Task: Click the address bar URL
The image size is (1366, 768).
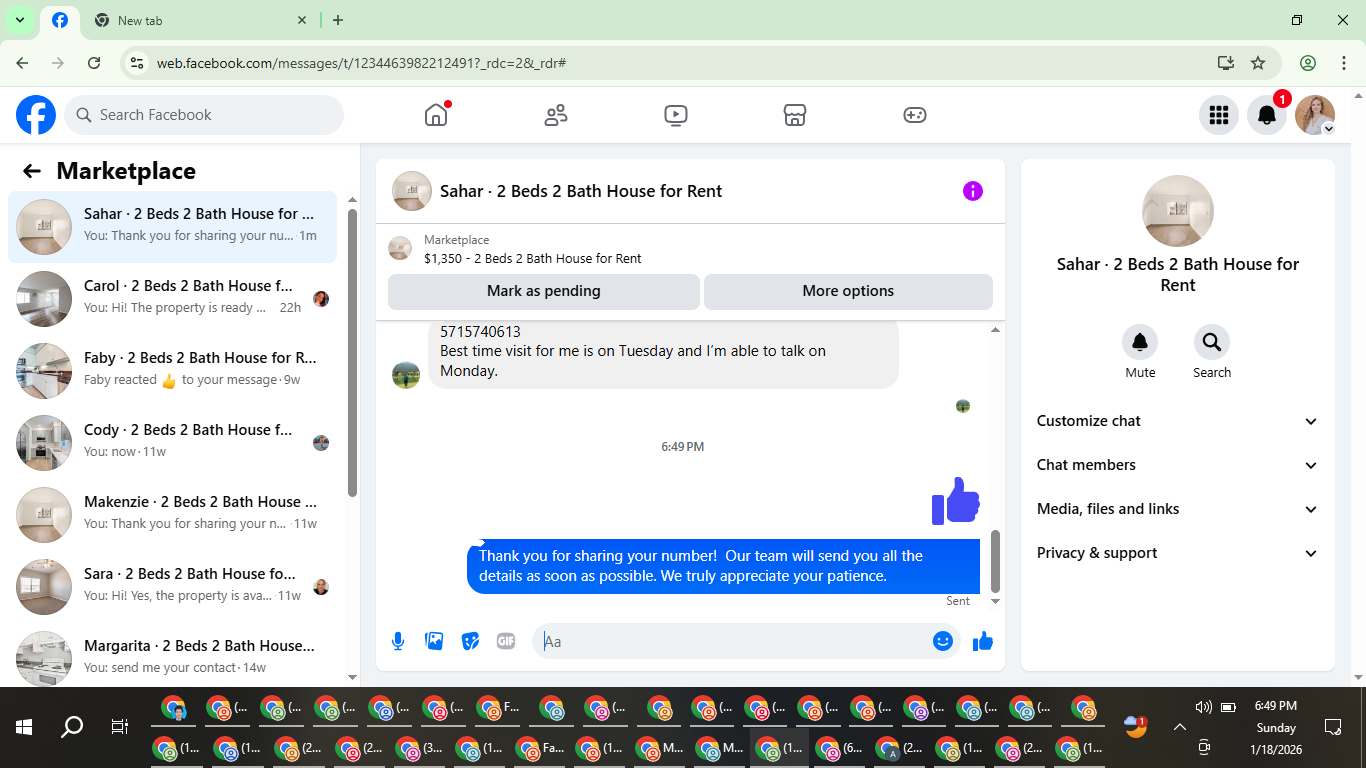Action: (362, 63)
